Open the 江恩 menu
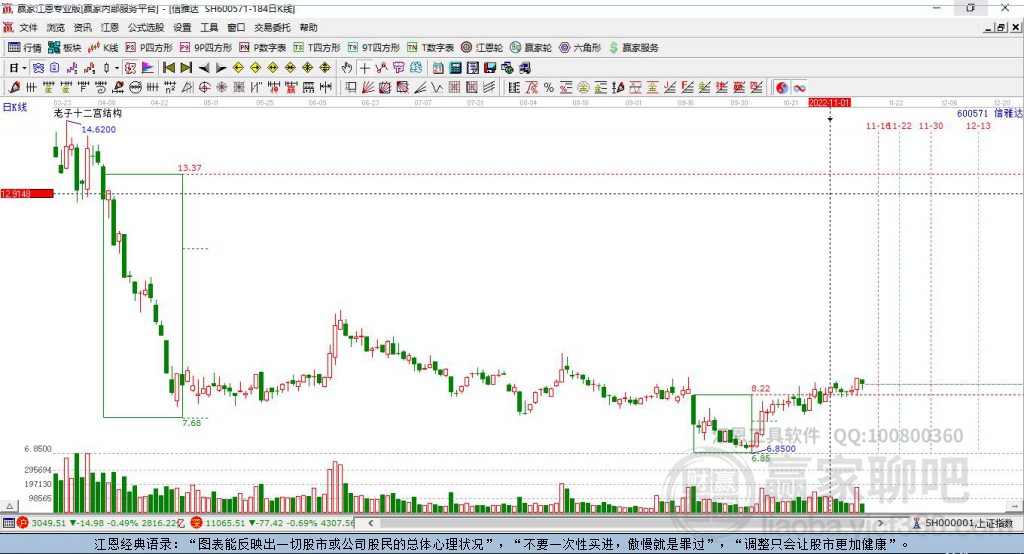This screenshot has height=554, width=1024. 110,27
